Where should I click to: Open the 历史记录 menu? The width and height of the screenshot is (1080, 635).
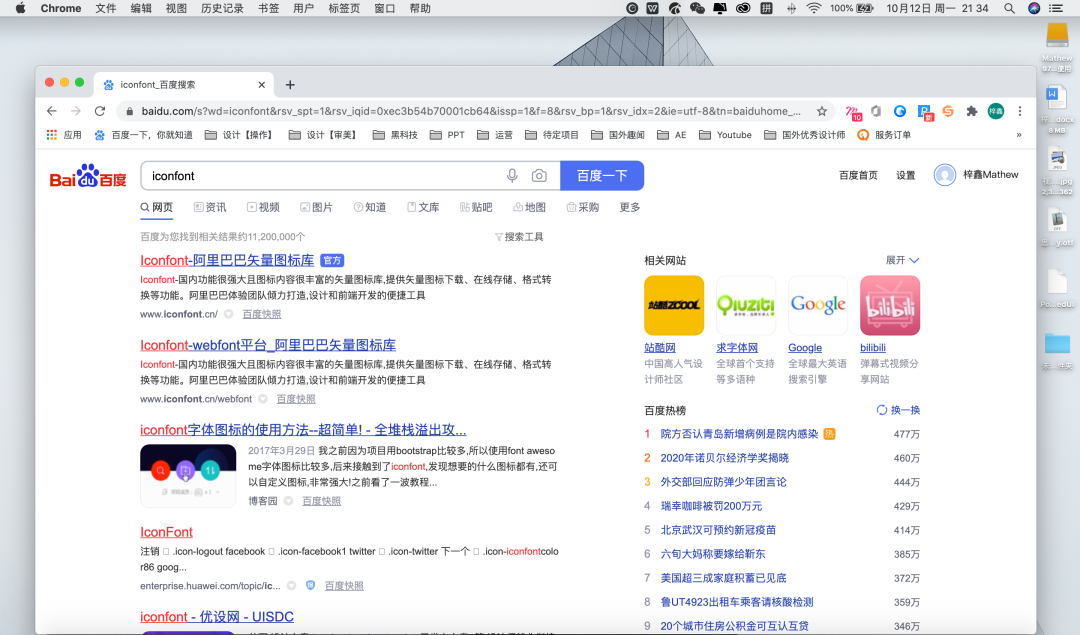[x=222, y=8]
